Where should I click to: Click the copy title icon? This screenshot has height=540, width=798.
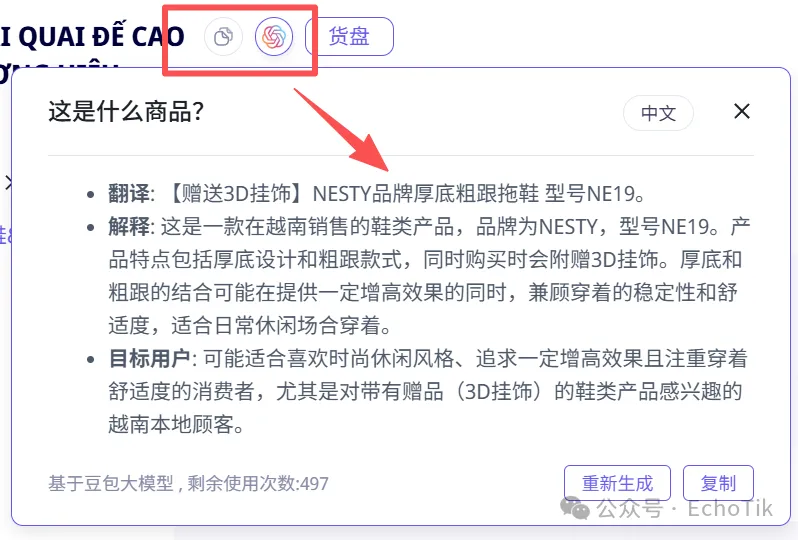click(223, 37)
